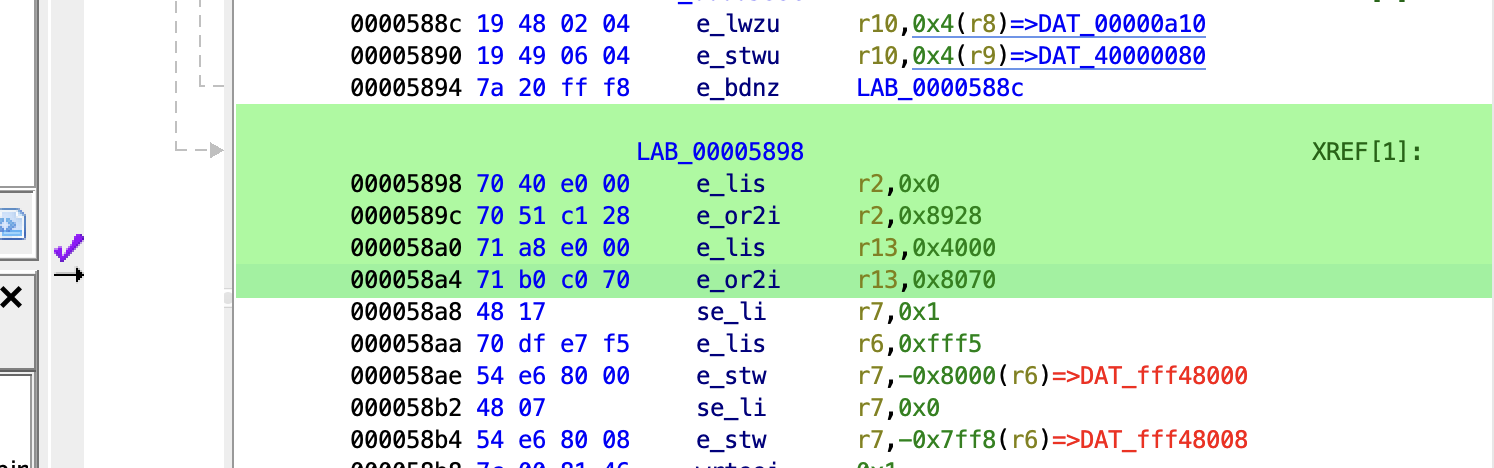1494x468 pixels.
Task: Click the bytes 70 40 e0 00
Action: click(x=553, y=184)
